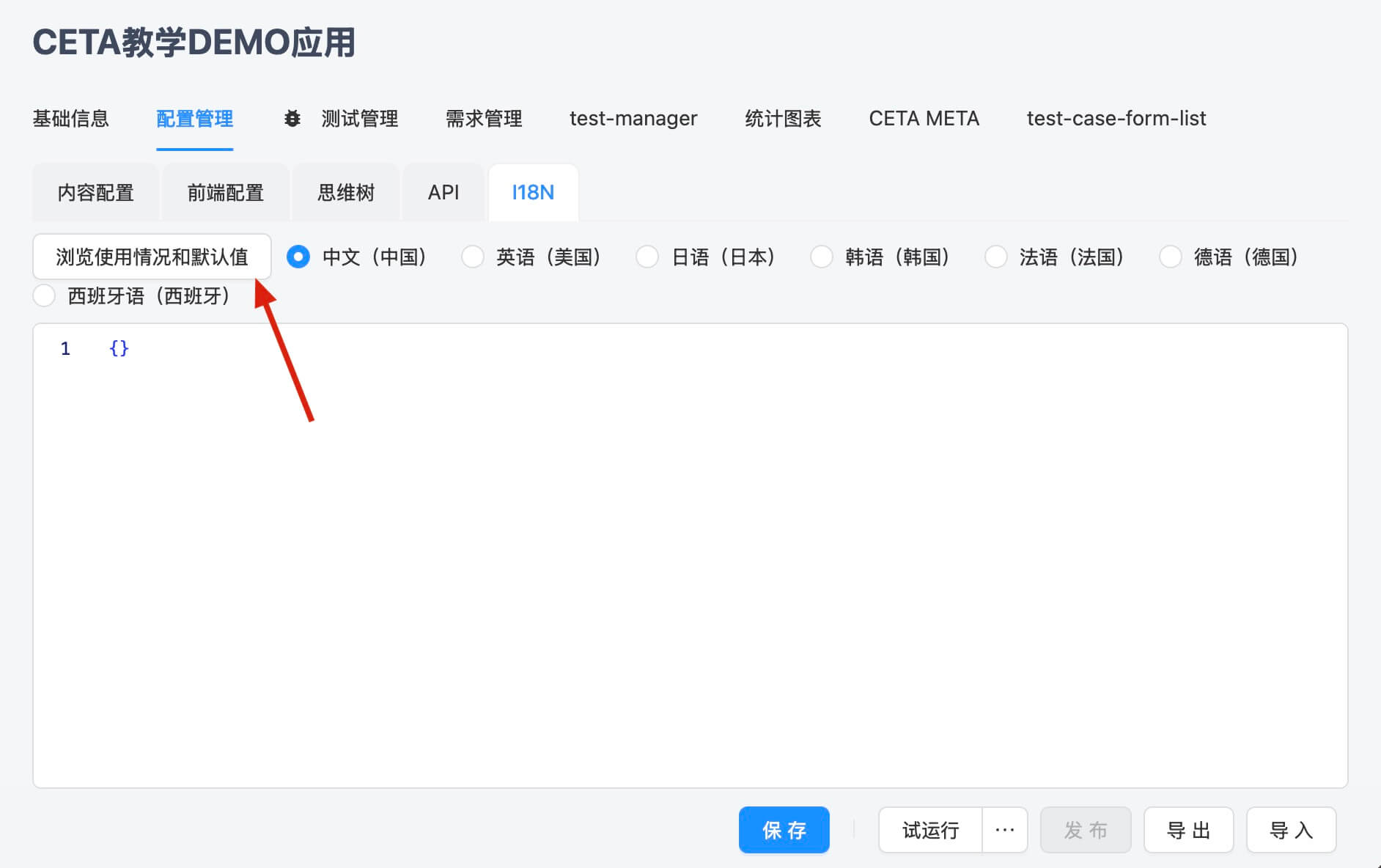
Task: Select the 内容配置 sub-tab
Action: point(96,193)
